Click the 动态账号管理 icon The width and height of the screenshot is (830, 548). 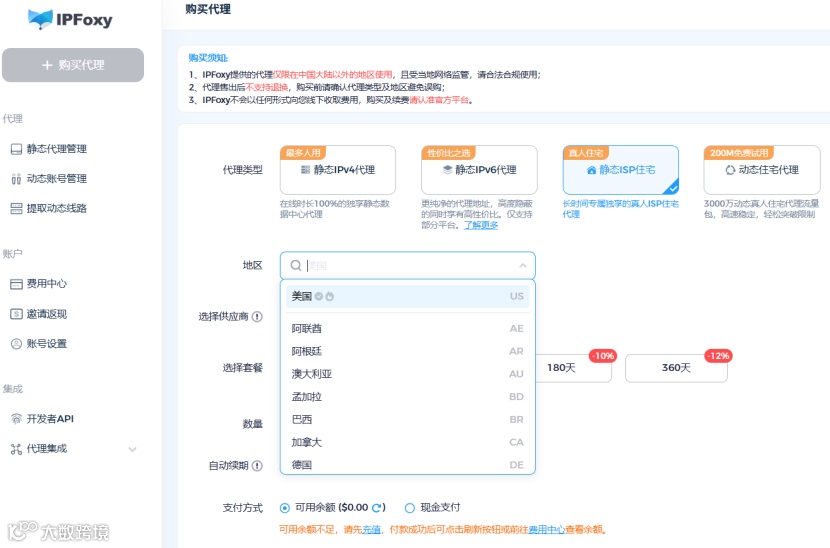[x=16, y=179]
